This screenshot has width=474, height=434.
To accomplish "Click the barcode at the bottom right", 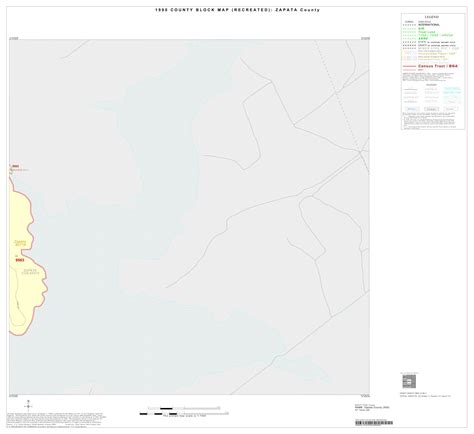I will coord(374,423).
